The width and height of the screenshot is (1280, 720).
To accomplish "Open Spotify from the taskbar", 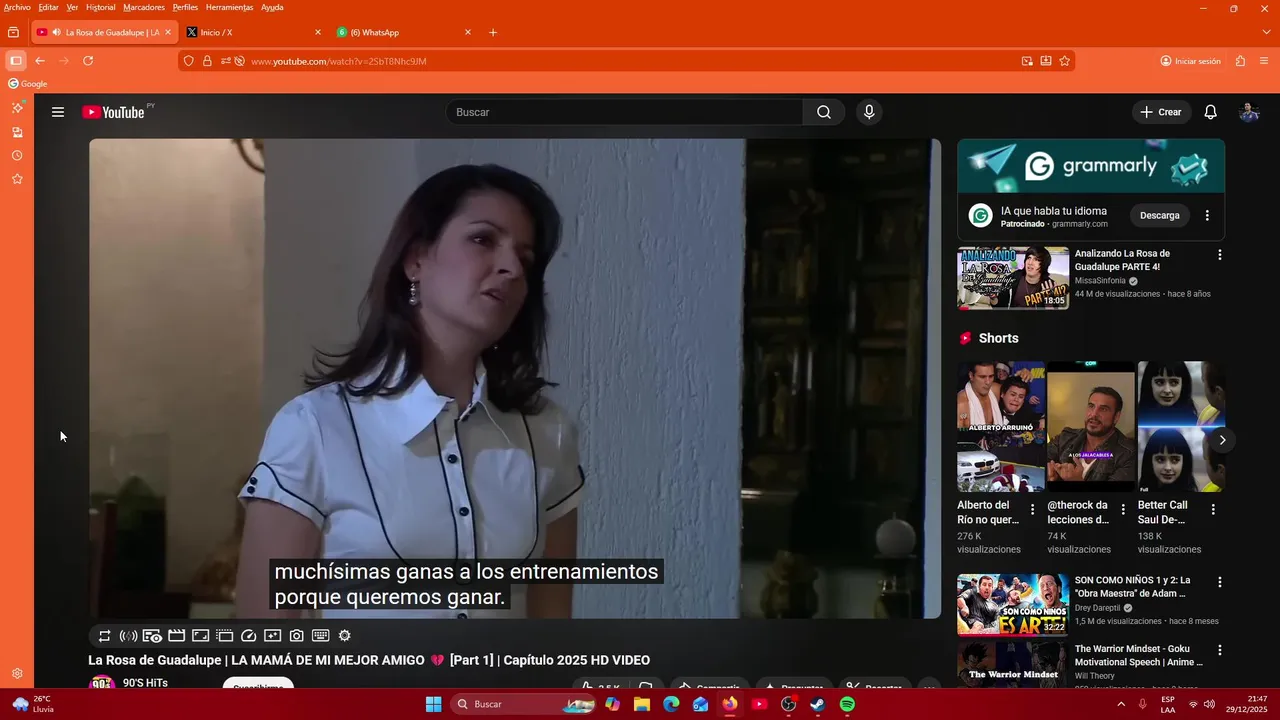I will pyautogui.click(x=847, y=704).
